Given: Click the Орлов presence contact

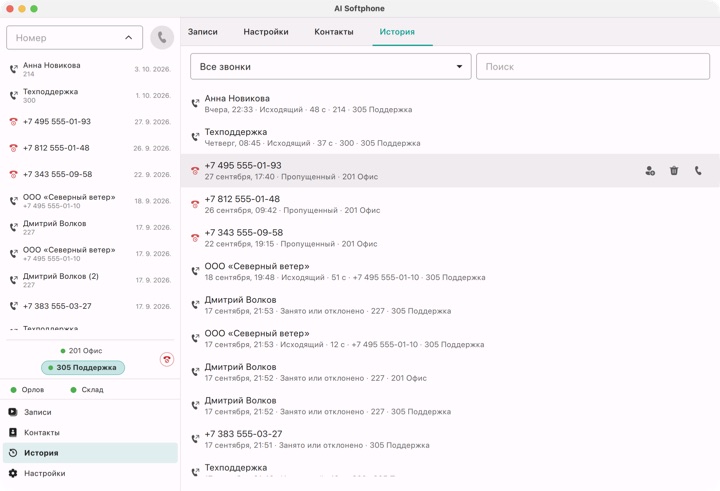Looking at the screenshot, I should [28, 389].
